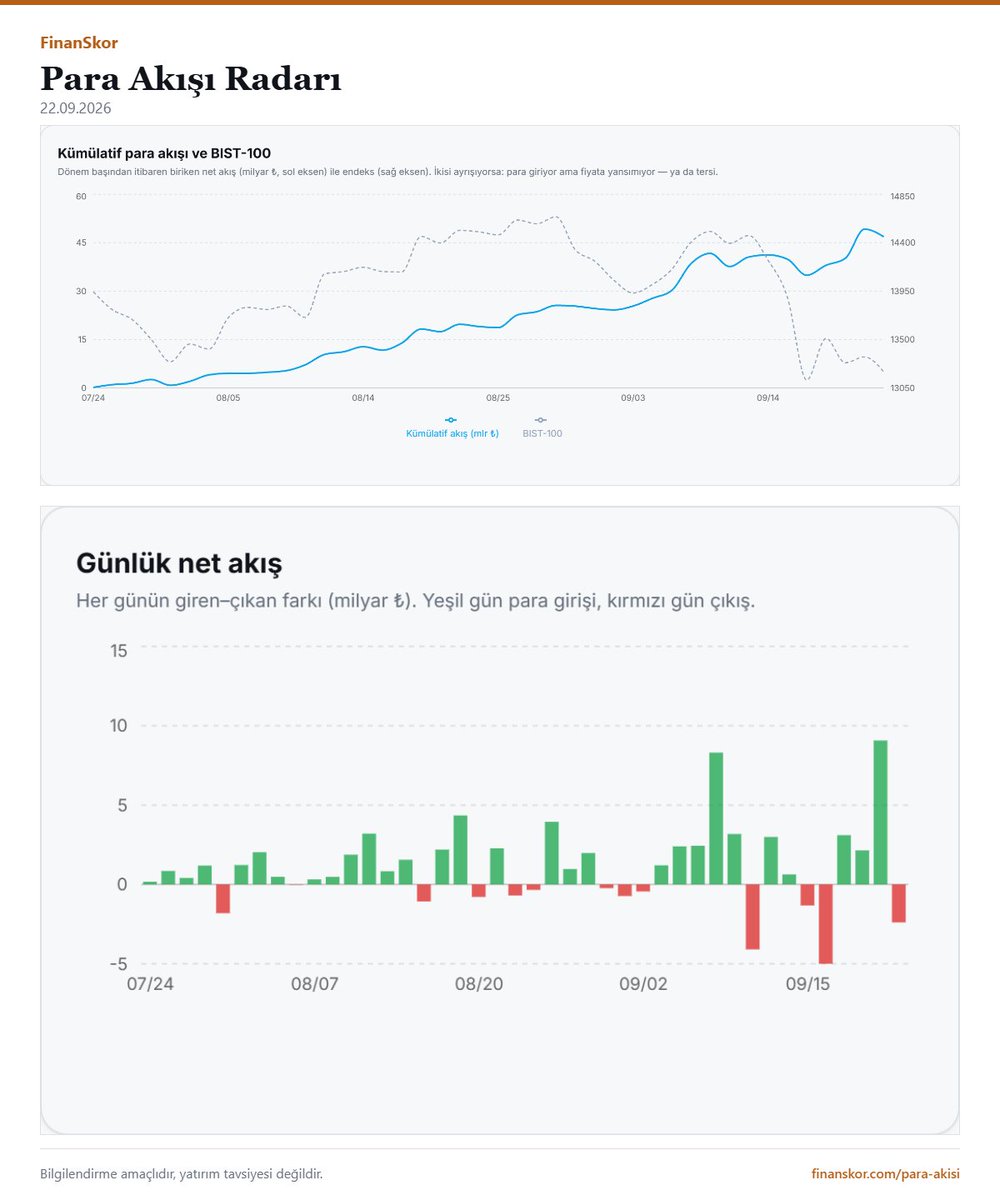1000x1200 pixels.
Task: Click the tallest green bar near 09/15
Action: tap(881, 812)
